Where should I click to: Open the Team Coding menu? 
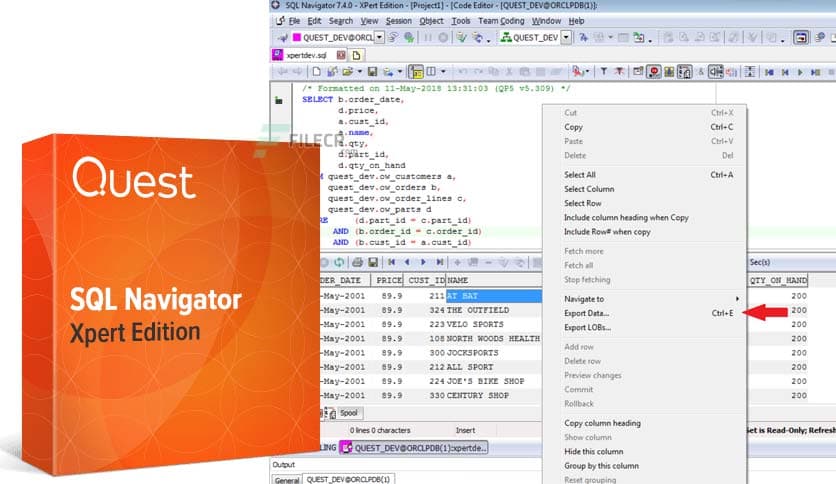click(501, 21)
